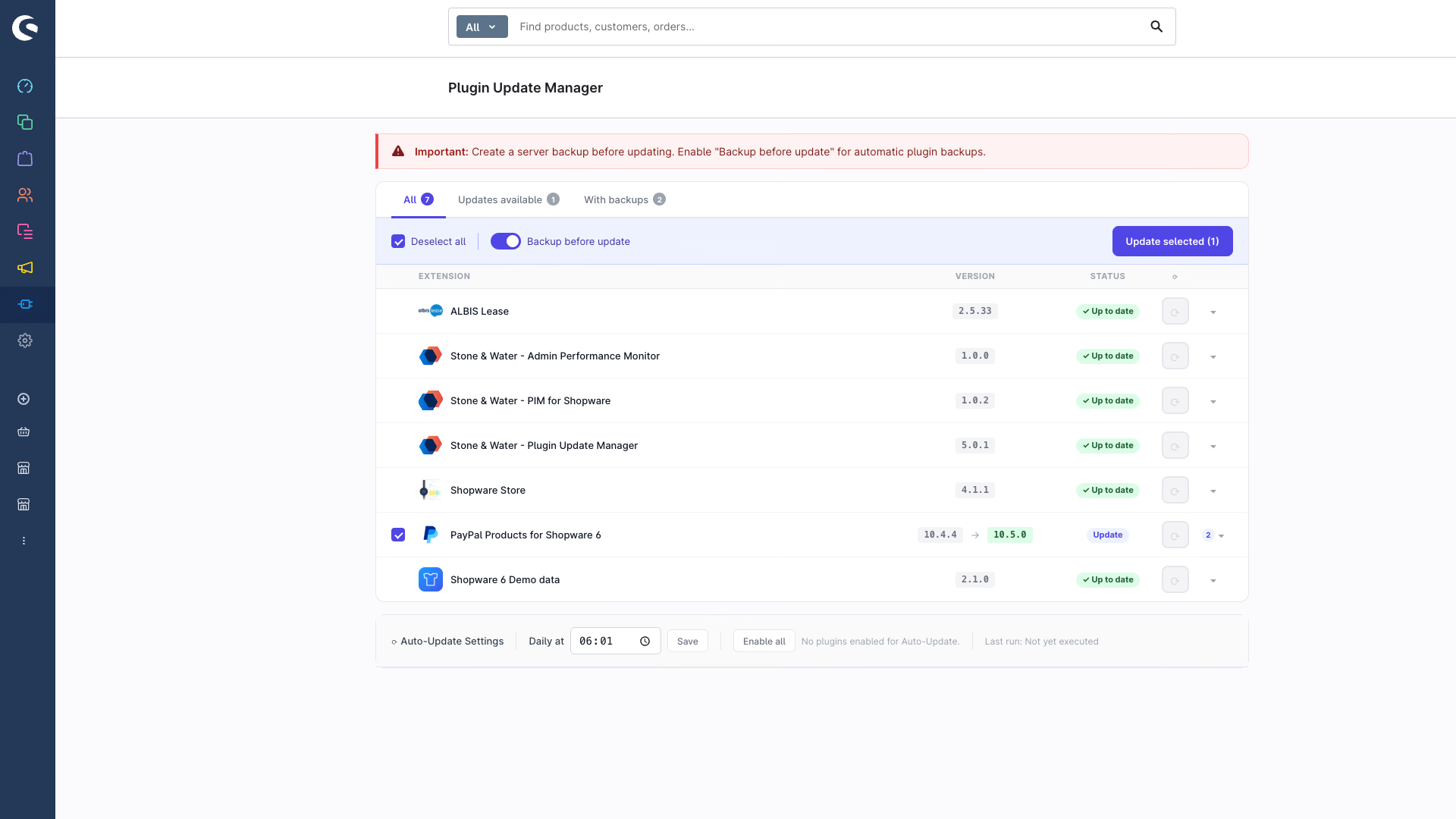Click the Enable all button
The height and width of the screenshot is (819, 1456).
[764, 642]
